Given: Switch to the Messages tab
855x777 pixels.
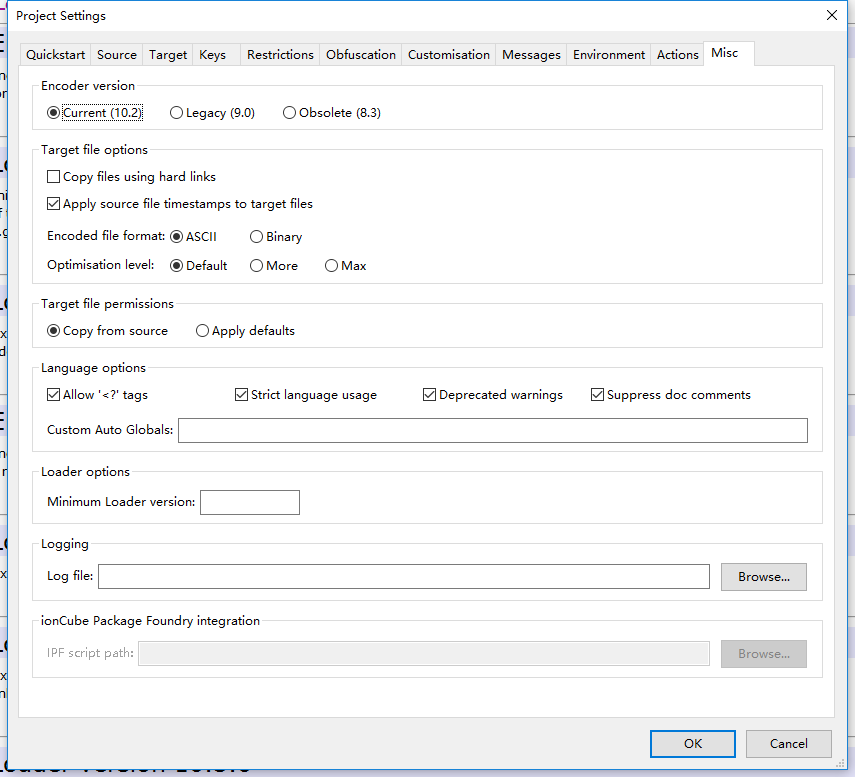Looking at the screenshot, I should (531, 55).
